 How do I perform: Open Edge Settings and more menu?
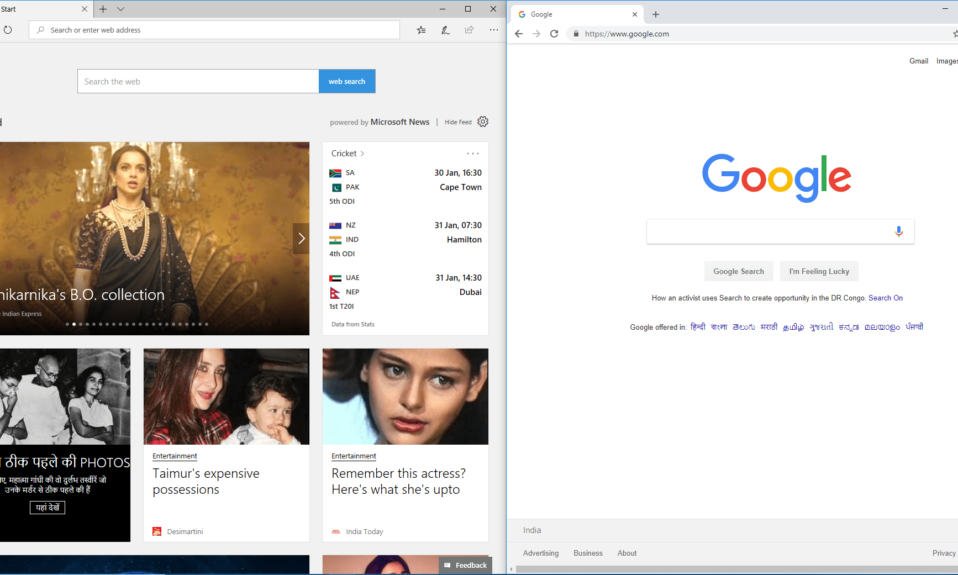click(494, 30)
